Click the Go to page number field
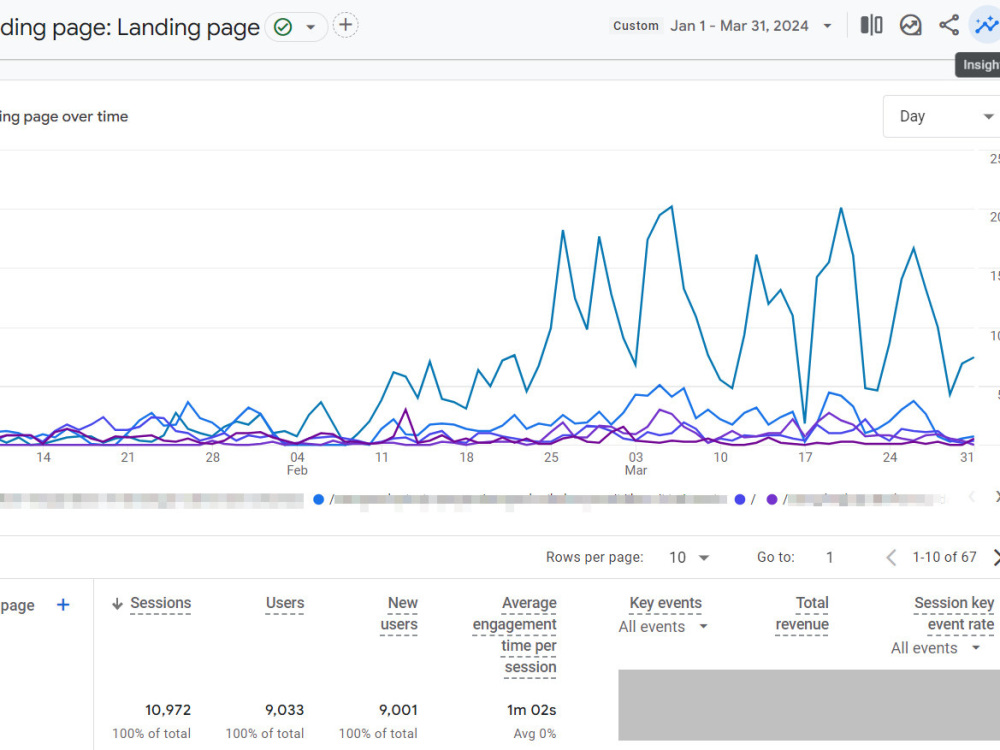This screenshot has width=1000, height=750. [829, 557]
